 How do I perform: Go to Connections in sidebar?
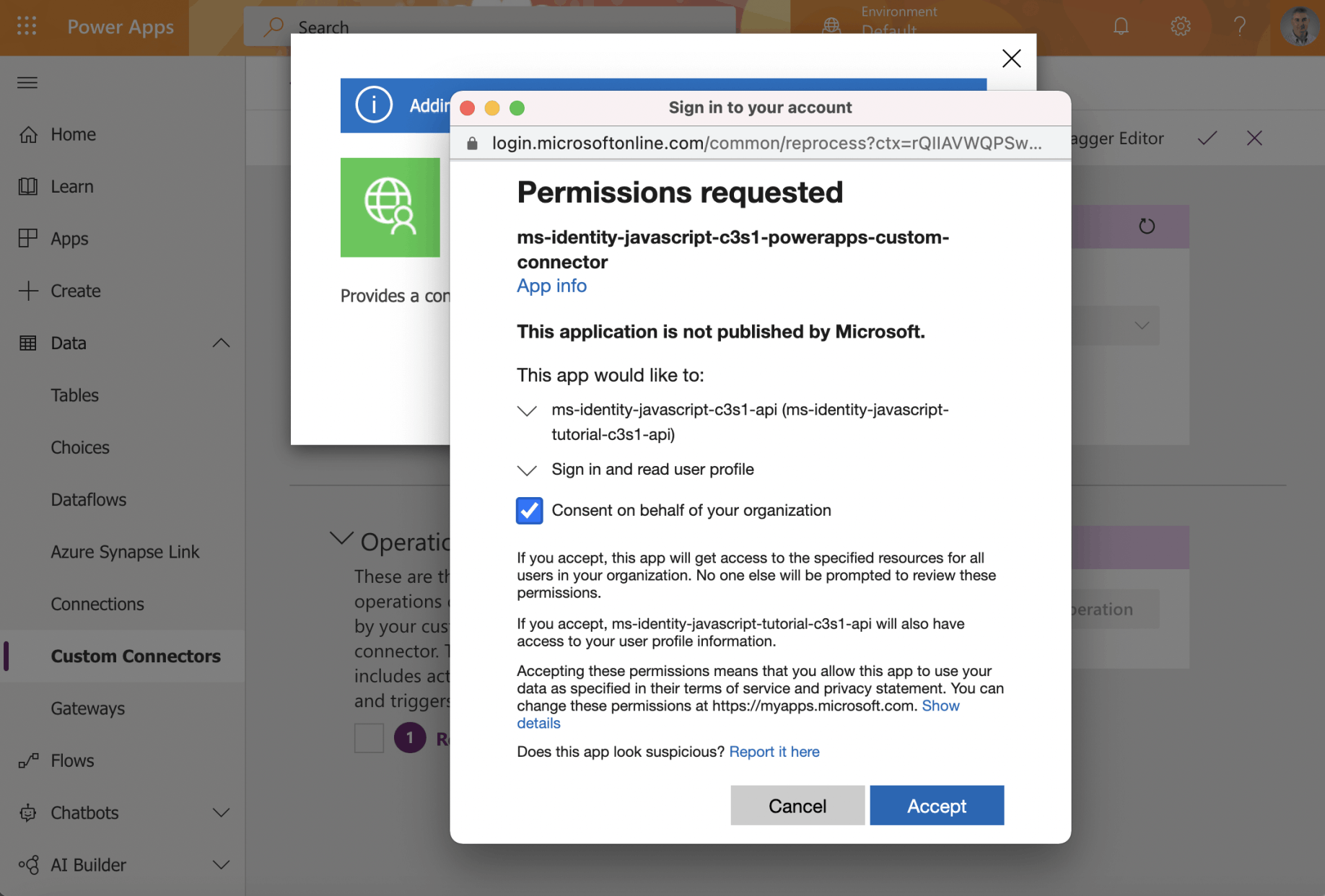pyautogui.click(x=97, y=604)
